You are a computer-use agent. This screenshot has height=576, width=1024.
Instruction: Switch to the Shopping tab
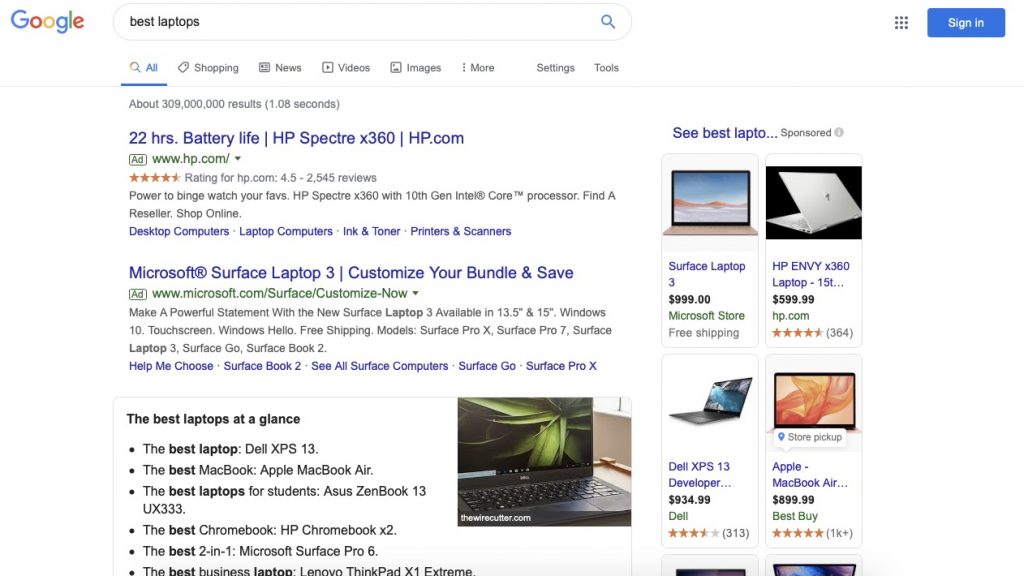click(208, 67)
